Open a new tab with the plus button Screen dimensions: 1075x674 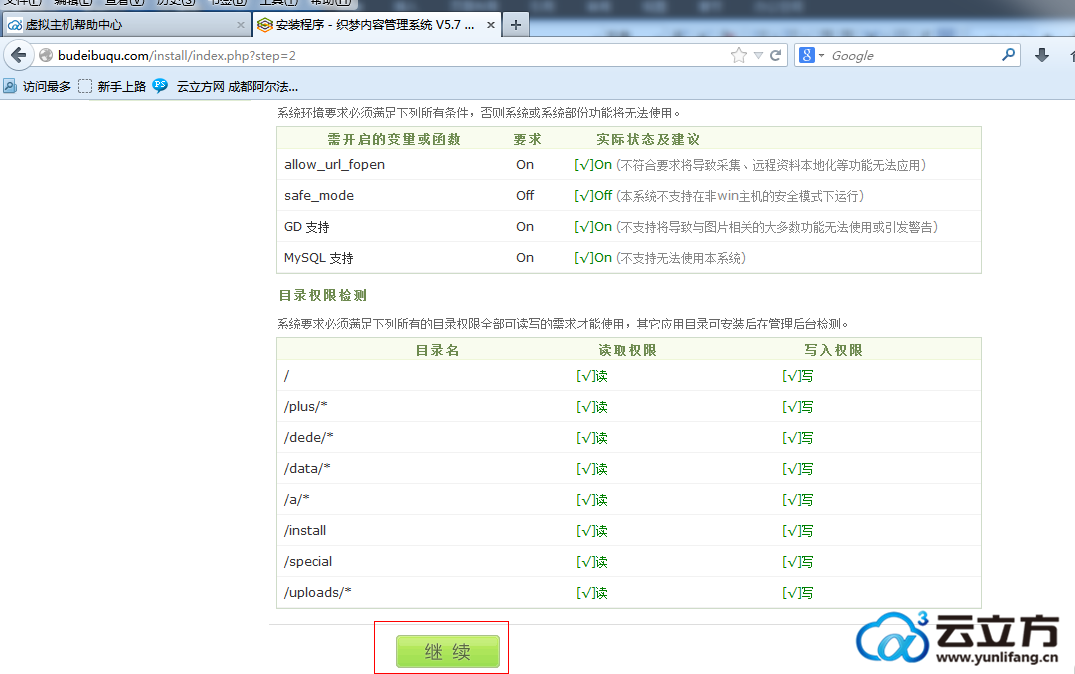(516, 25)
